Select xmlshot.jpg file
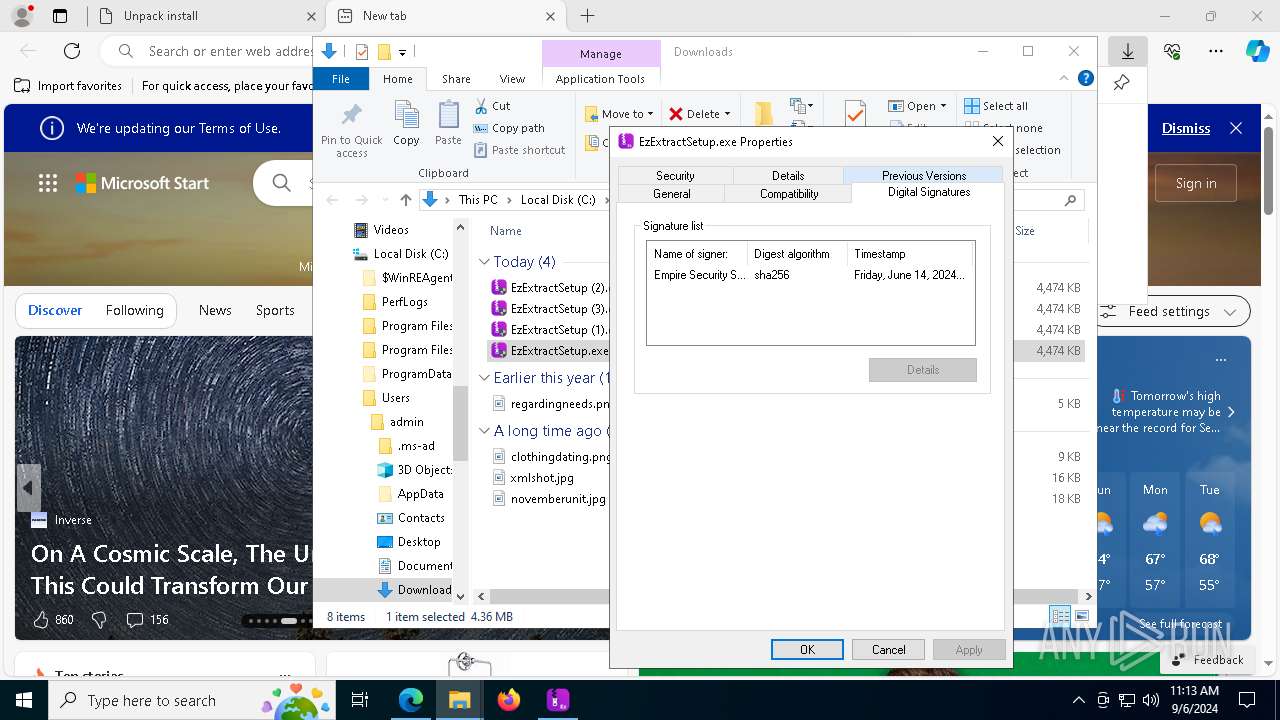This screenshot has width=1280, height=720. 541,478
